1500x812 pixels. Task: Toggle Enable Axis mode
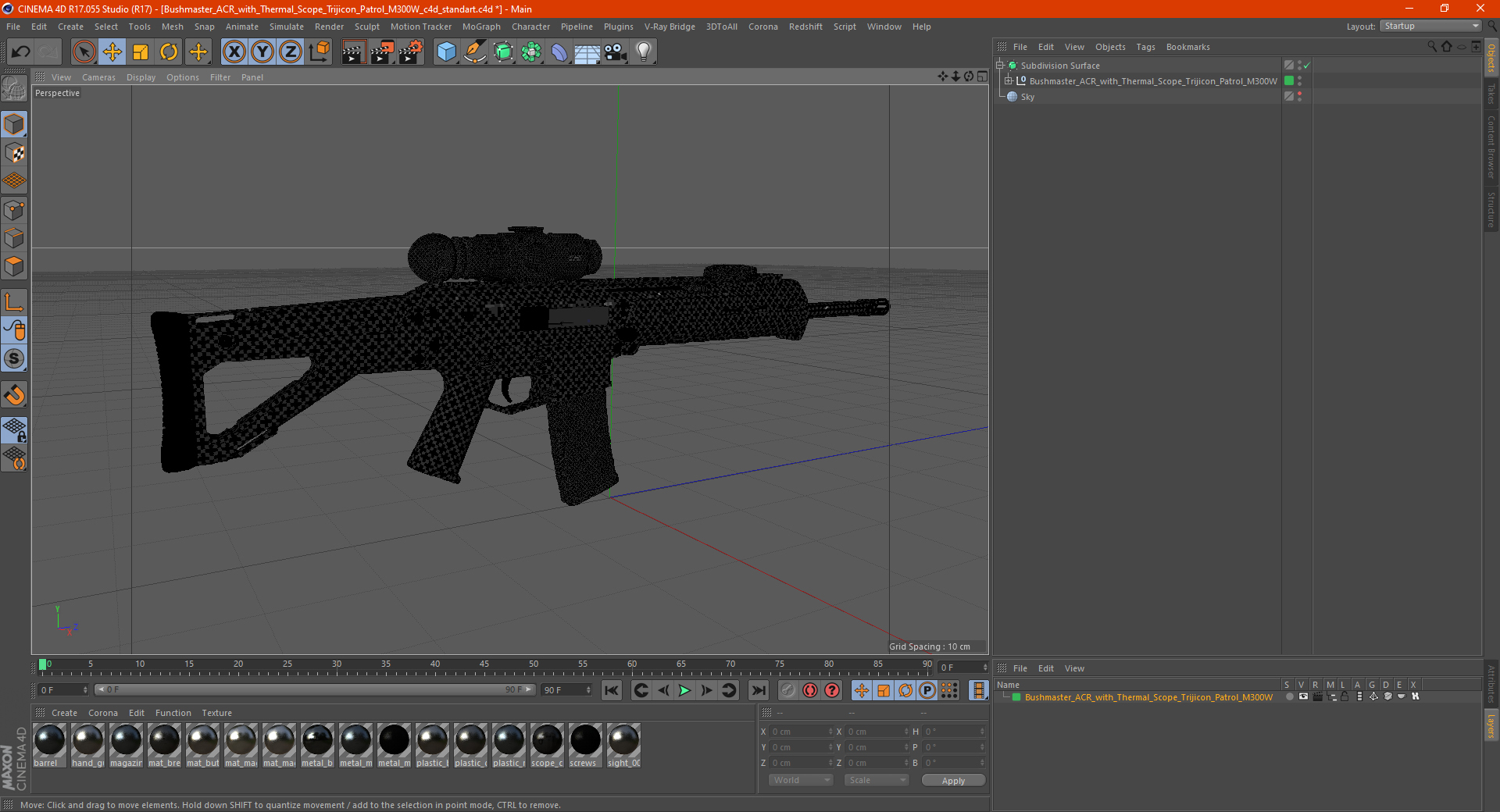(x=14, y=302)
